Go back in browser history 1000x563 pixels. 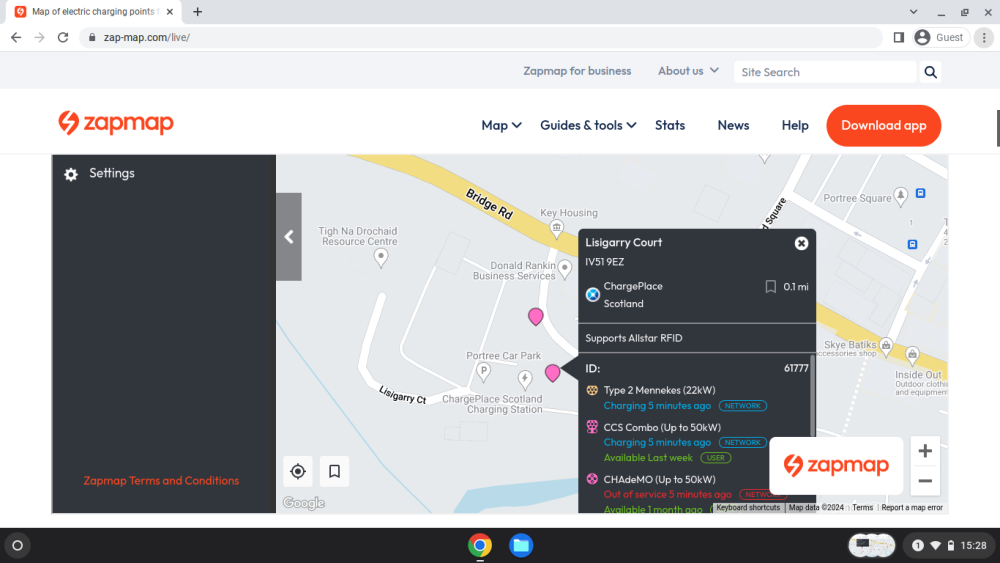(16, 38)
